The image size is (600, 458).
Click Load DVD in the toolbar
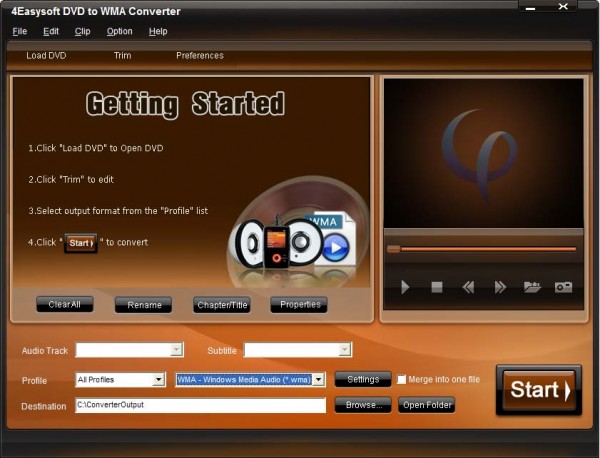pos(46,55)
